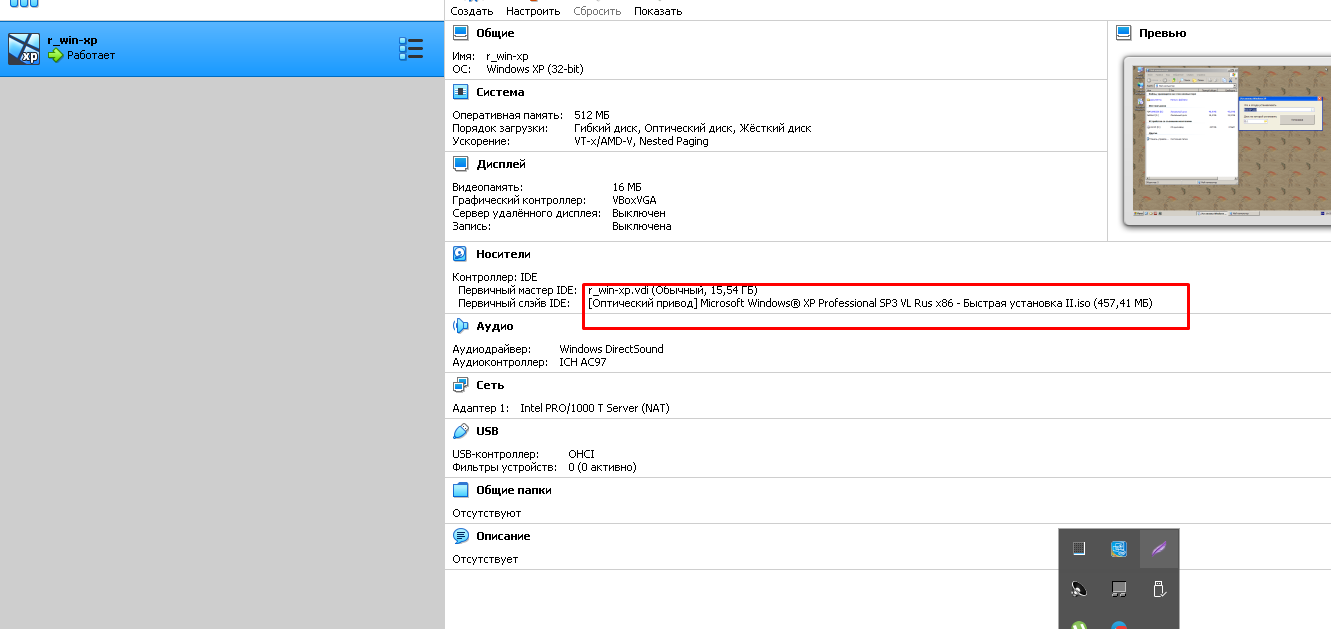Click the 'Контроллер: IDE' line
This screenshot has height=629, width=1331.
[495, 277]
